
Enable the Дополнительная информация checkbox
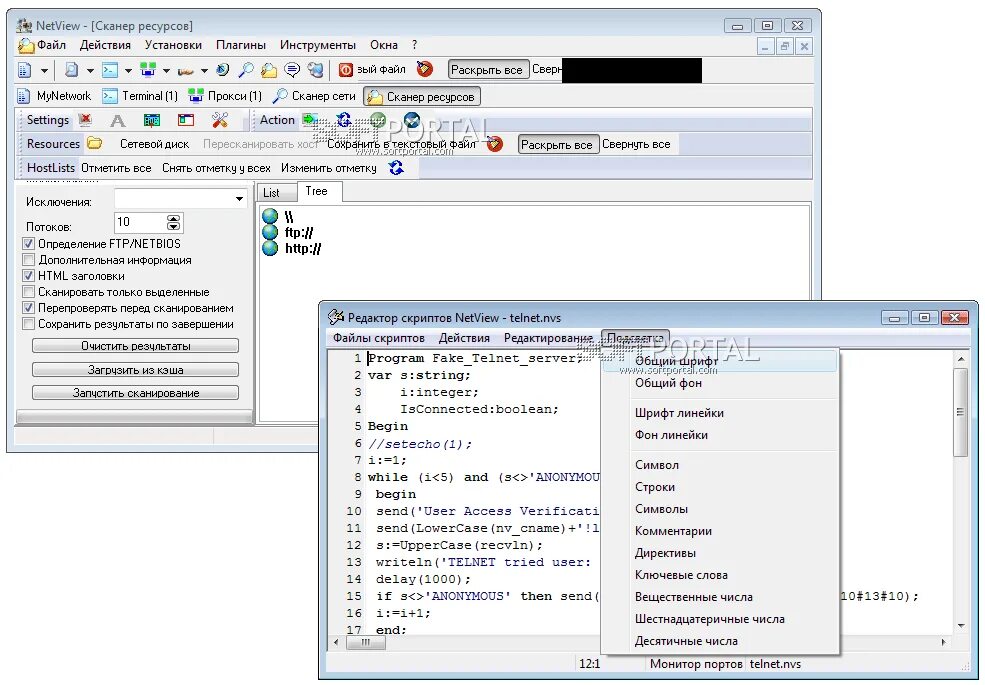pyautogui.click(x=28, y=260)
